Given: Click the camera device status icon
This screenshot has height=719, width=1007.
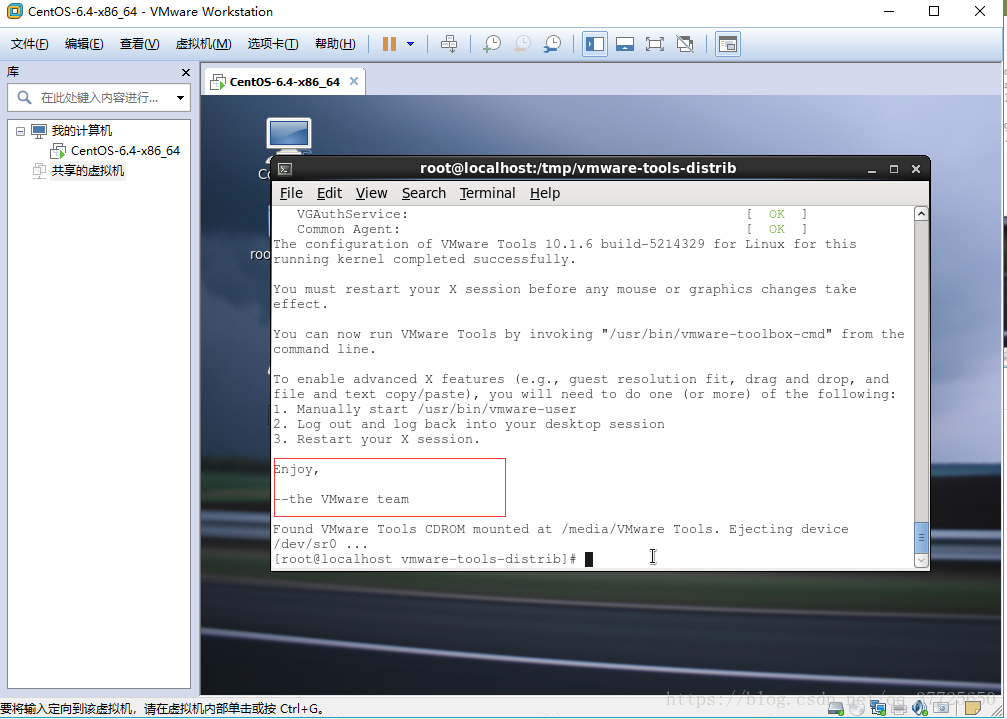Looking at the screenshot, I should (941, 708).
